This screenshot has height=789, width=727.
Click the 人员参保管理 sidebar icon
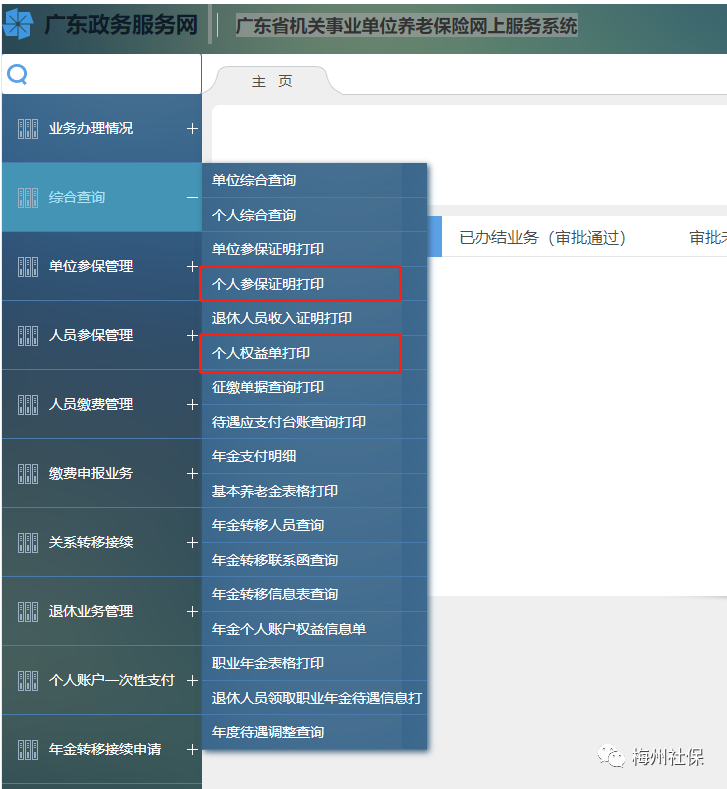point(28,336)
